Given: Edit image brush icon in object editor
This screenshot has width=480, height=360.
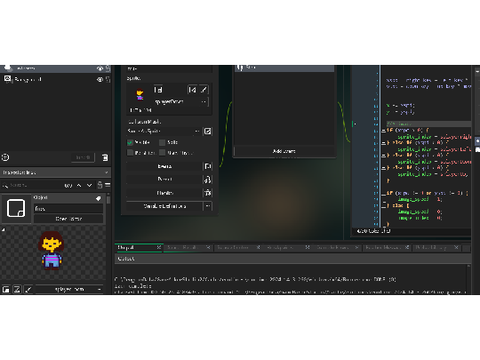Looking at the screenshot, I should (204, 90).
